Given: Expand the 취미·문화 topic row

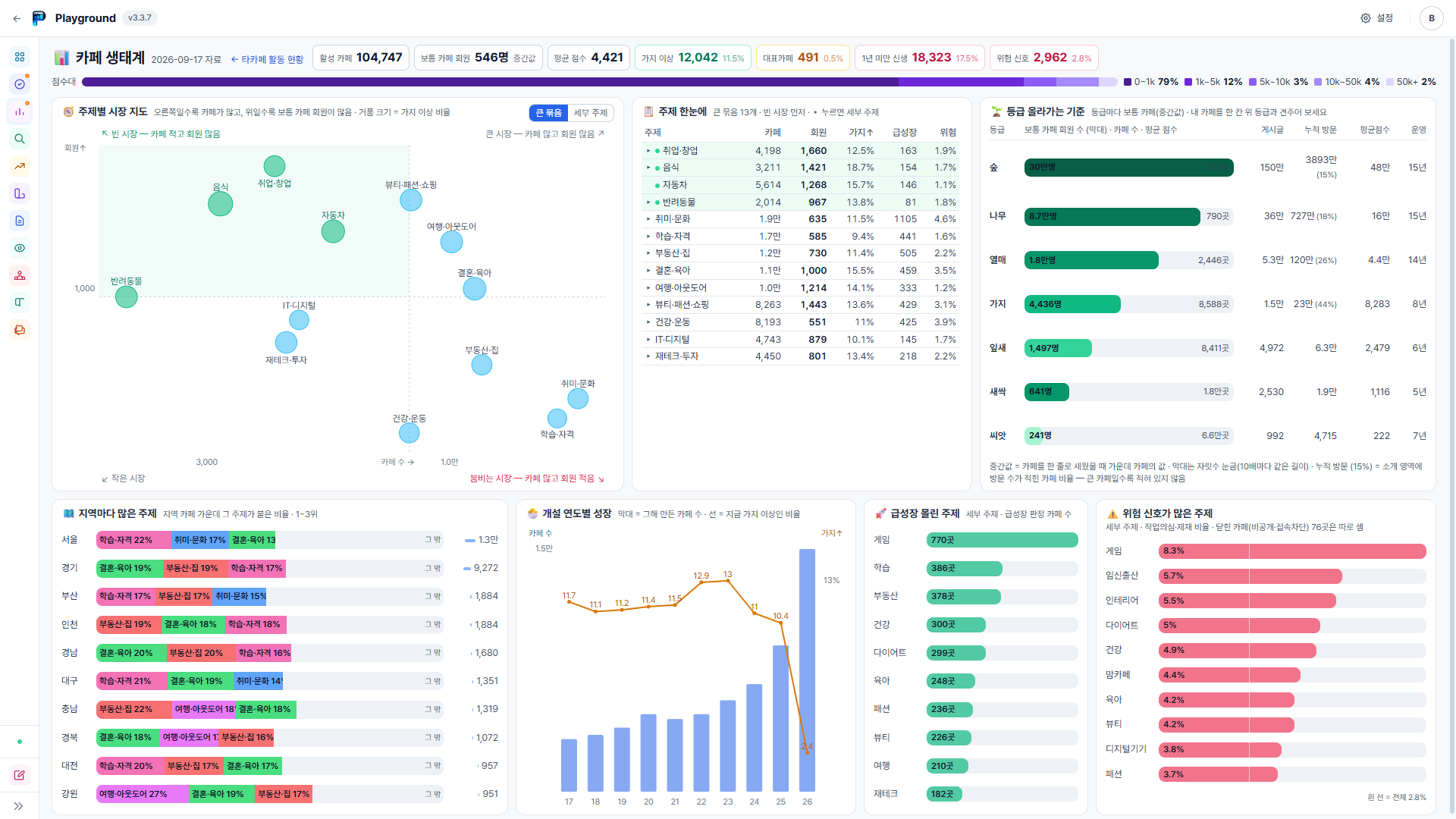Looking at the screenshot, I should 799,219.
